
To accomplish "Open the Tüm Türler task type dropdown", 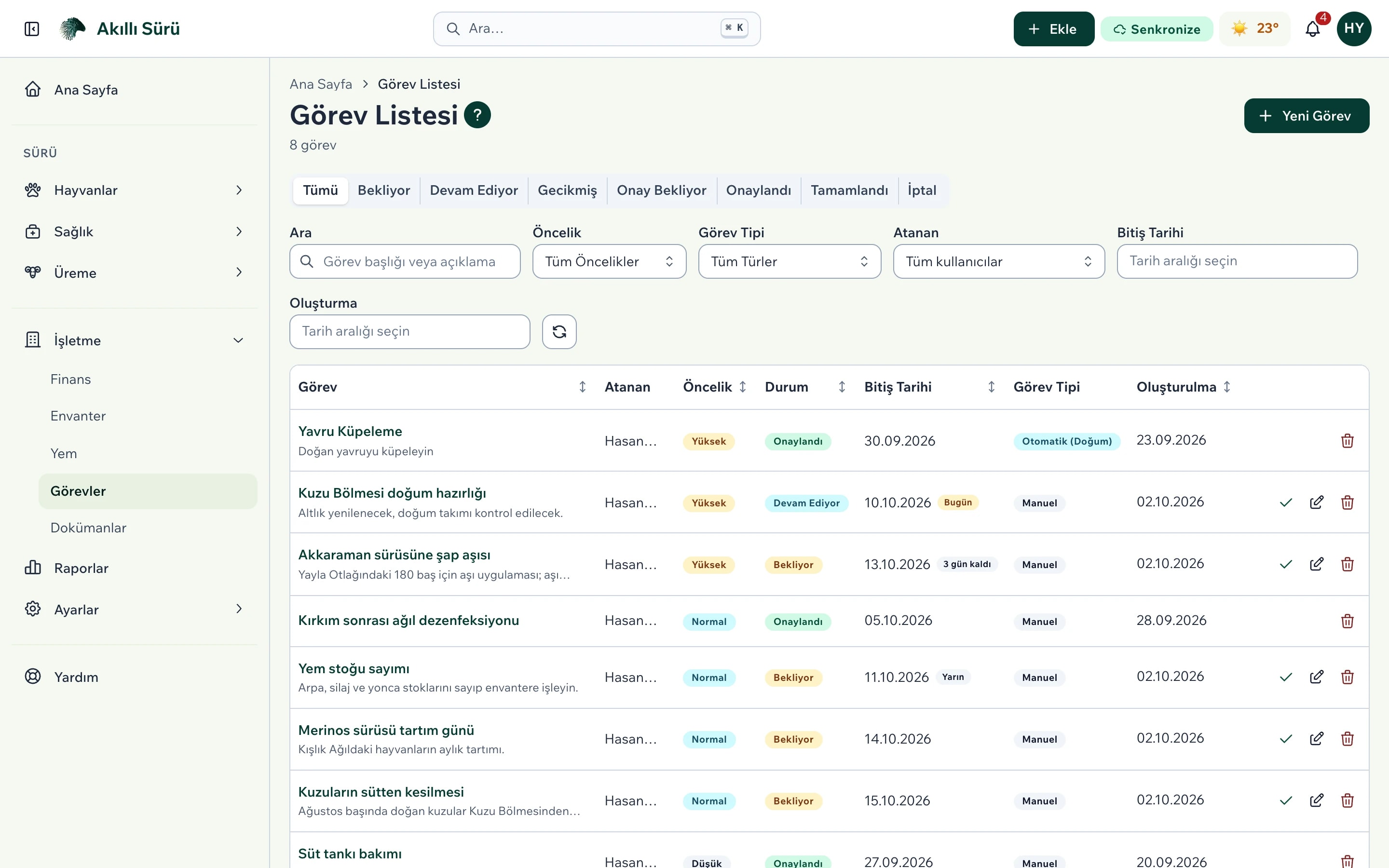I will coord(789,262).
